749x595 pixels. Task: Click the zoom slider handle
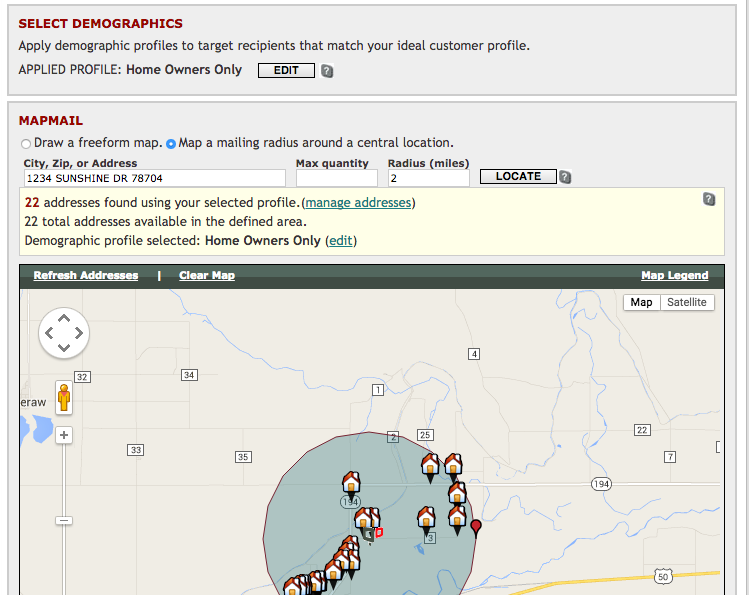pyautogui.click(x=64, y=521)
